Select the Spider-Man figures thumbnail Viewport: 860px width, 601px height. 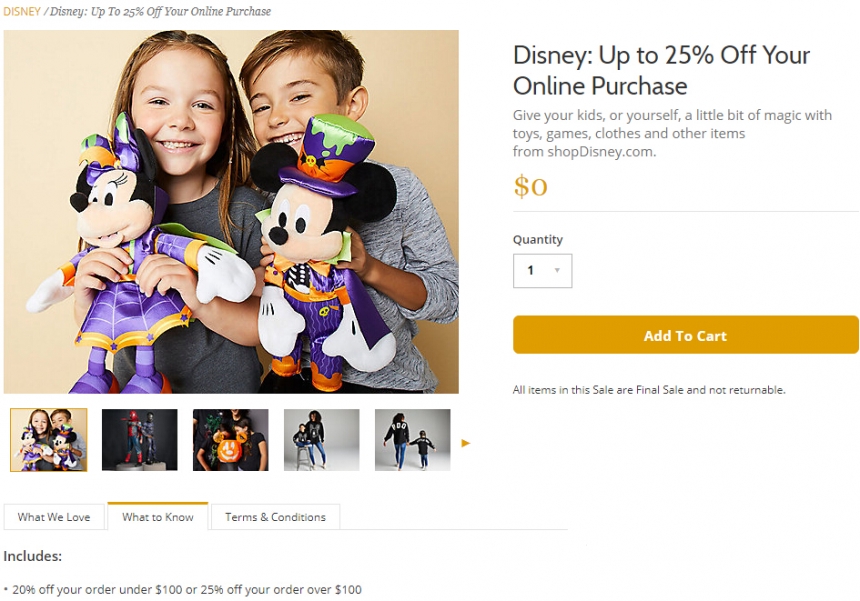[x=139, y=439]
